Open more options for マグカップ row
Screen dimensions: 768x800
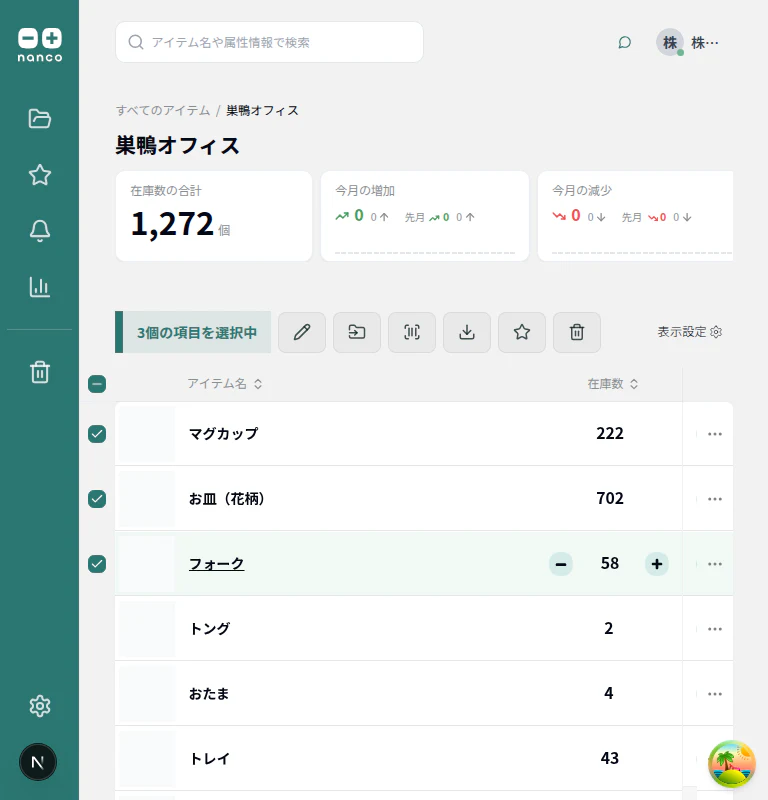click(x=715, y=434)
